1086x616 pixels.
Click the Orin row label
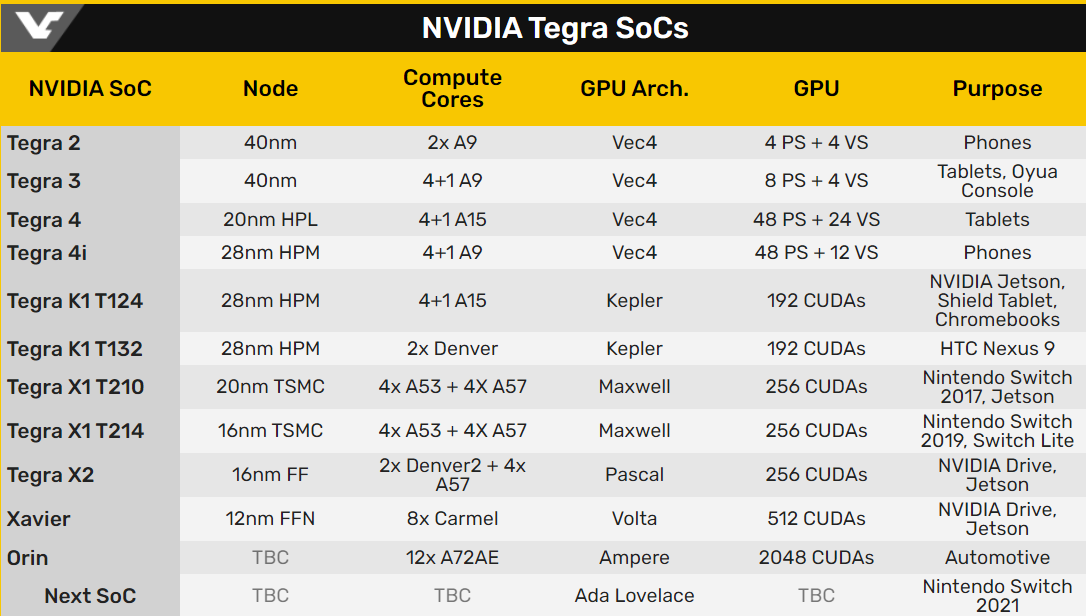[28, 558]
